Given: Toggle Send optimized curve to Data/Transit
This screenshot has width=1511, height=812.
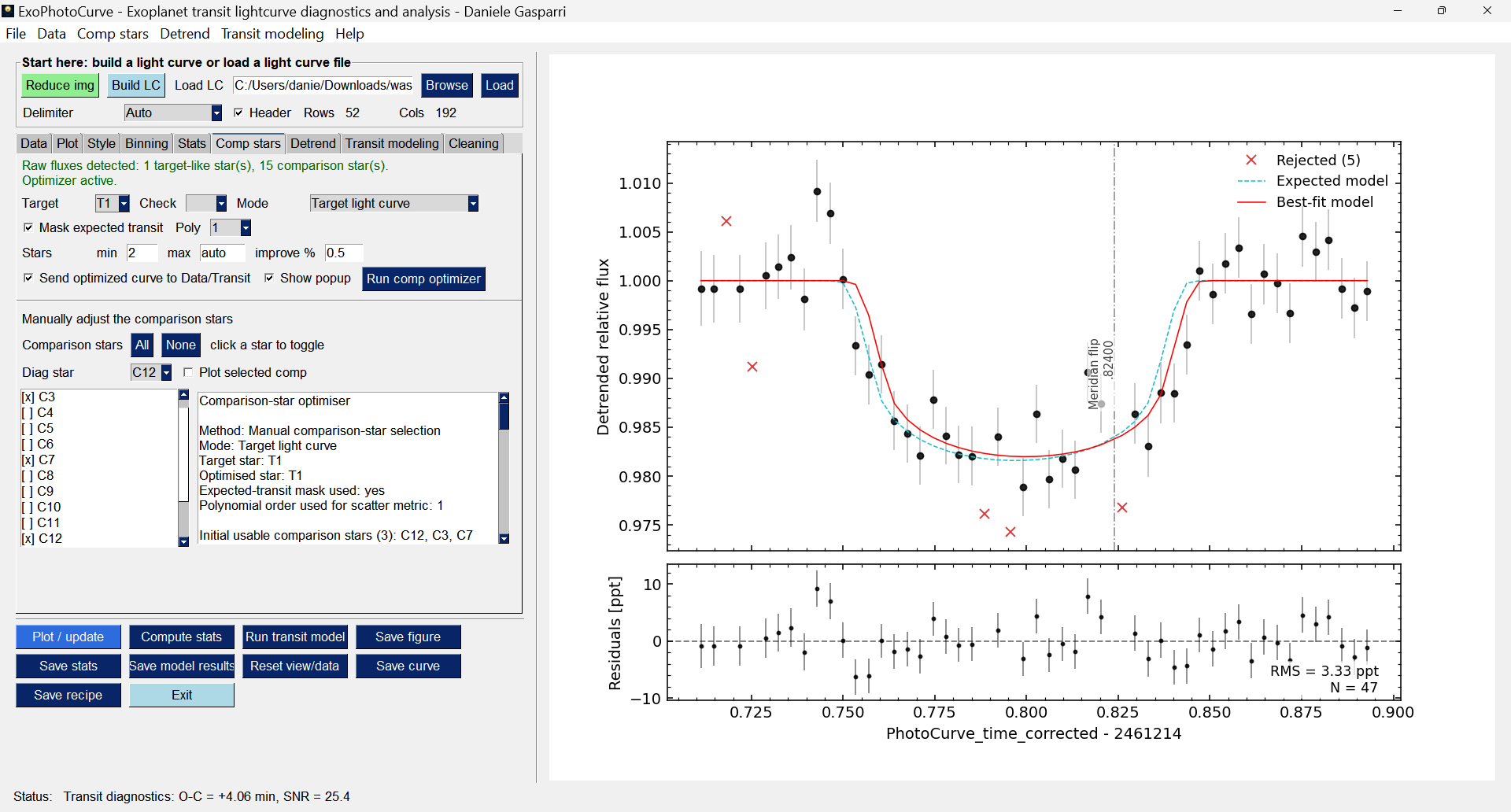Looking at the screenshot, I should pyautogui.click(x=28, y=278).
